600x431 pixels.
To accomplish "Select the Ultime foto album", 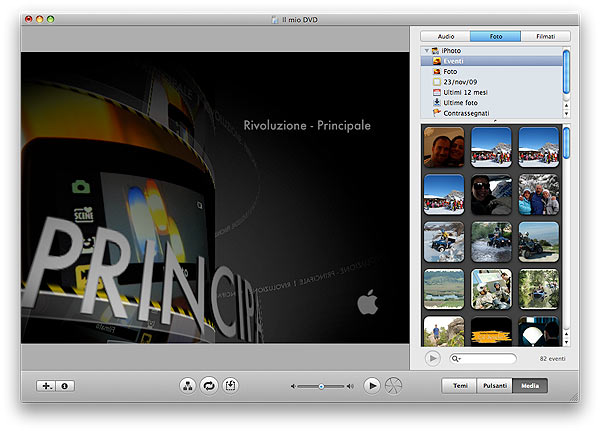I will tap(492, 103).
